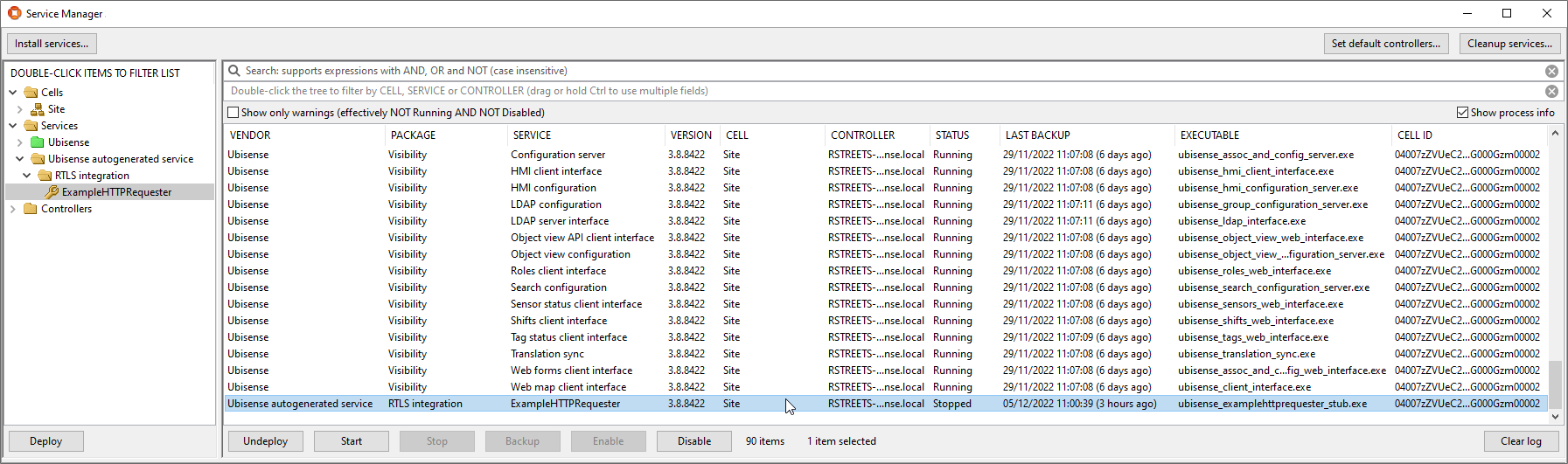1568x464 pixels.
Task: Collapse Ubisense autogenerated service node
Action: [x=20, y=159]
